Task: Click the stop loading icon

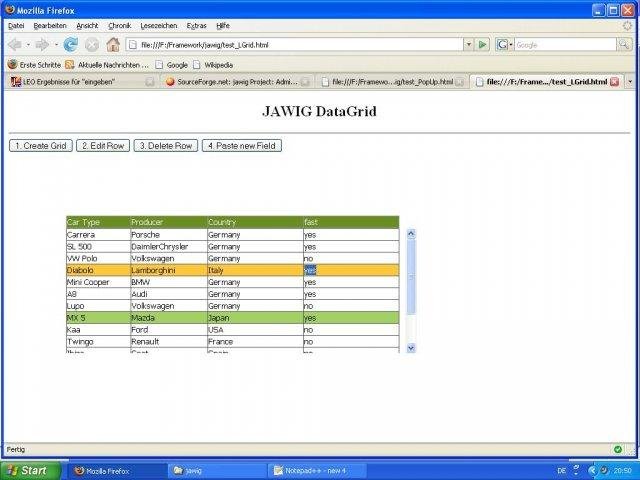Action: [92, 44]
